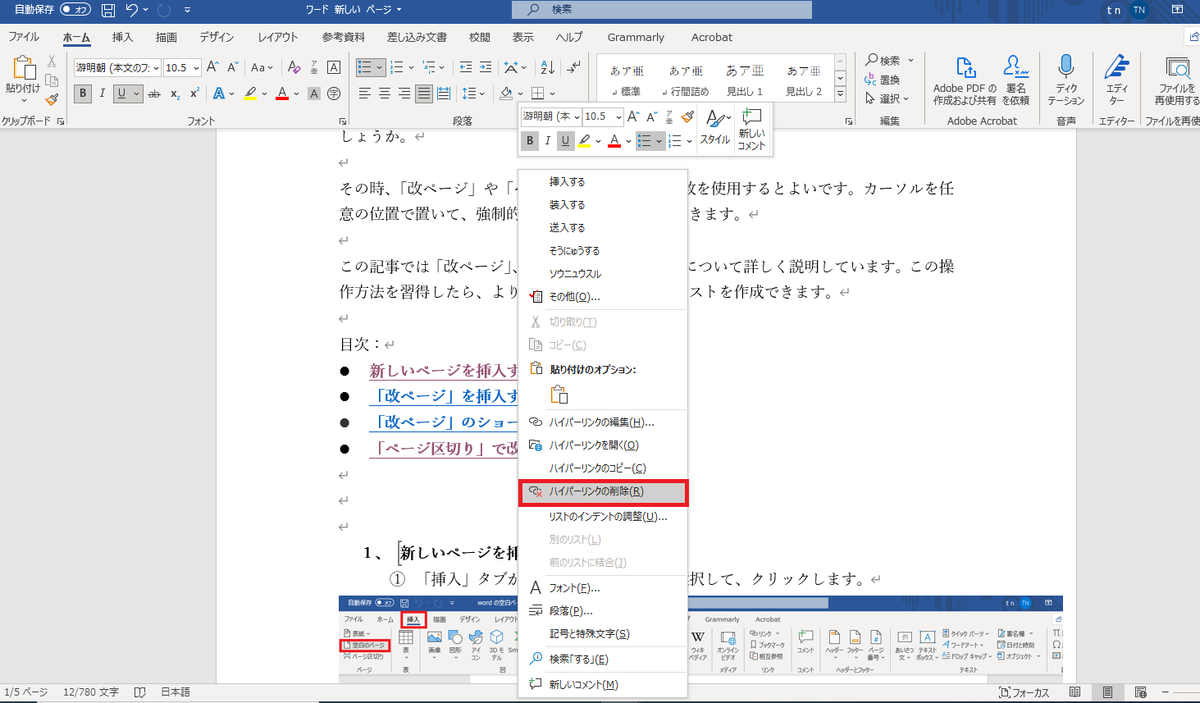Screen dimensions: 1200x703
Task: Increase font size with ribbon grow-font icon
Action: pos(214,68)
